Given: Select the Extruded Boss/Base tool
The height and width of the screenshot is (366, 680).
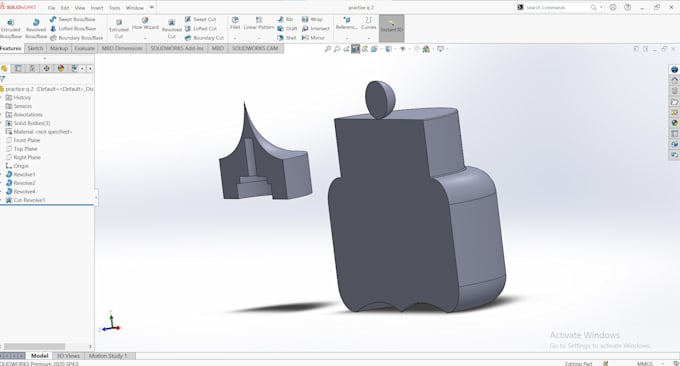Looking at the screenshot, I should pos(11,29).
